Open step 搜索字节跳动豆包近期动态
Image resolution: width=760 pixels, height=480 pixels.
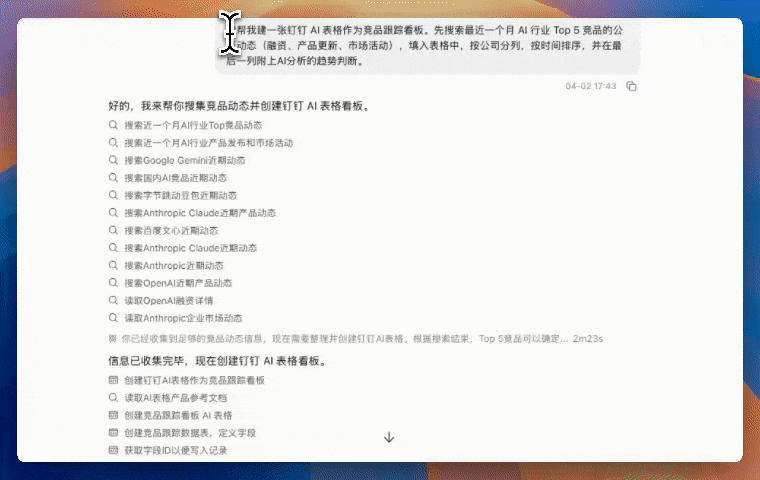pyautogui.click(x=181, y=195)
